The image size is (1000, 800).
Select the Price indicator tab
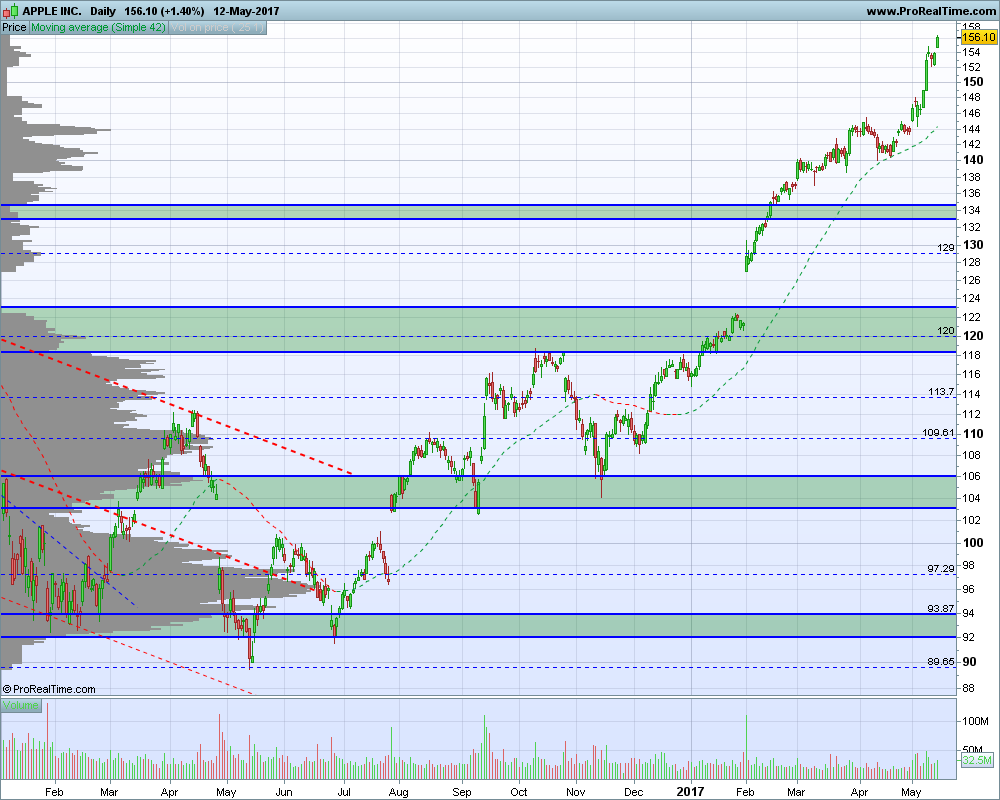[14, 27]
